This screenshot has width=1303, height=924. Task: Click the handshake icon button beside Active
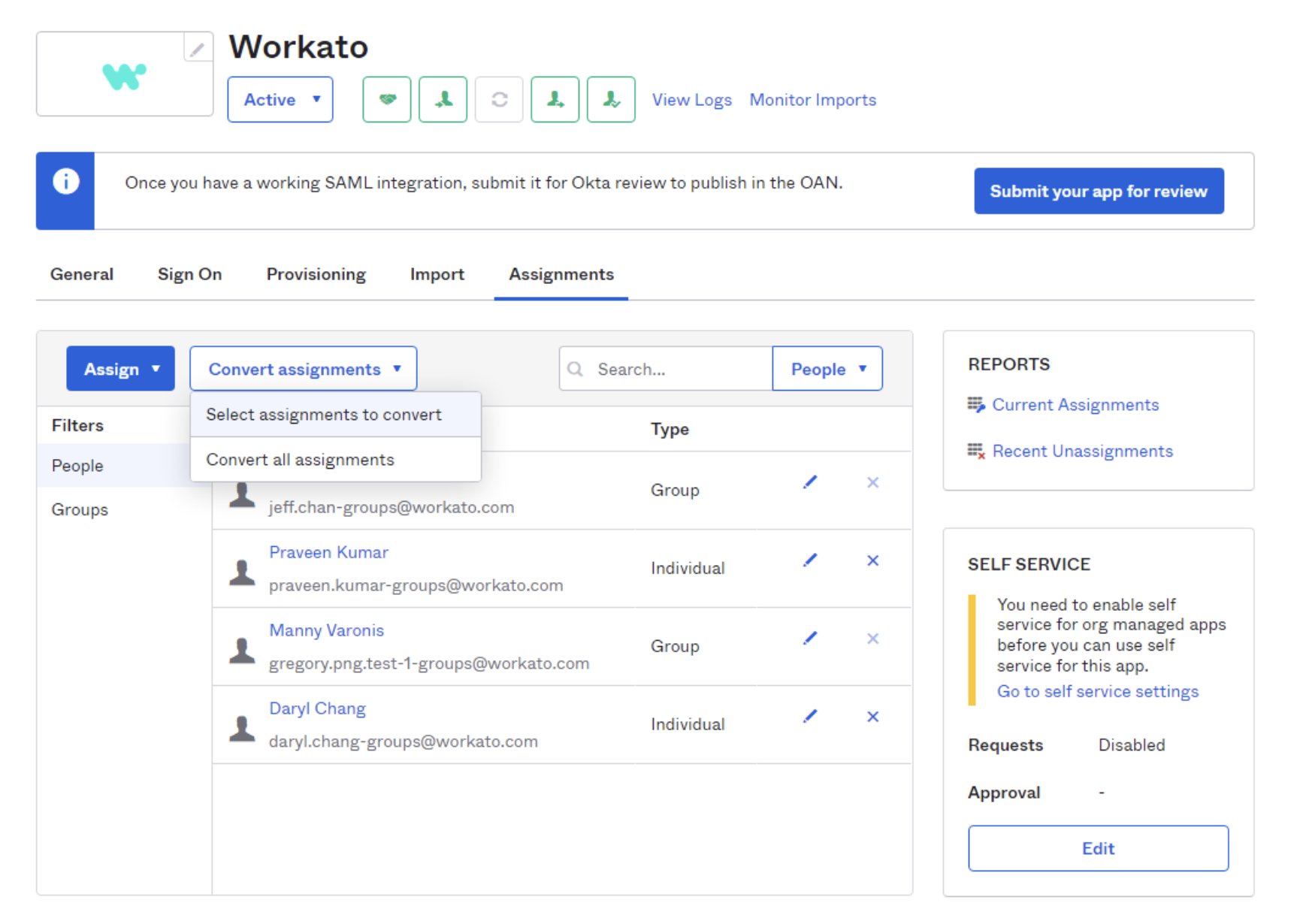click(x=387, y=99)
